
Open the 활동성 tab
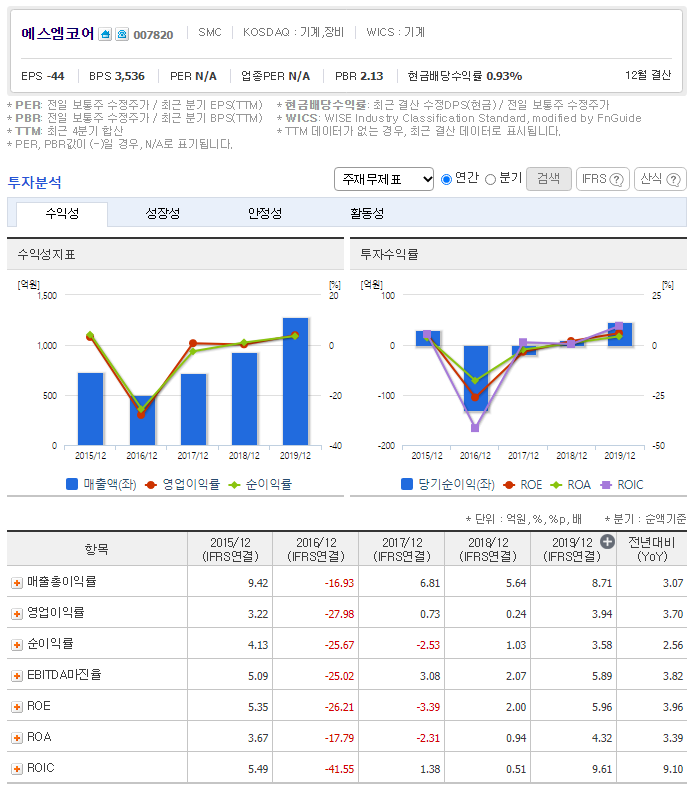[x=367, y=214]
